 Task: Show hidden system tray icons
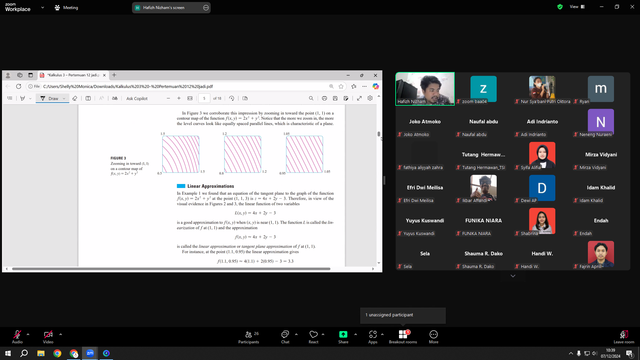570,353
